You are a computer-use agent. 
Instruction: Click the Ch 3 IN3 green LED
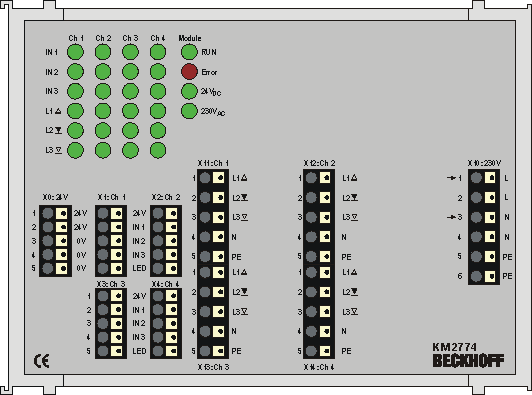click(130, 91)
